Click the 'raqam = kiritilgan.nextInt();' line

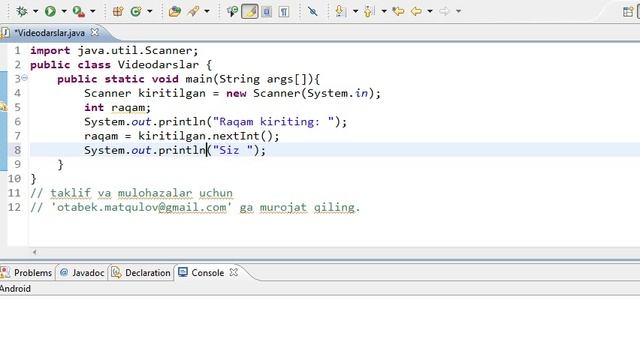[x=182, y=136]
